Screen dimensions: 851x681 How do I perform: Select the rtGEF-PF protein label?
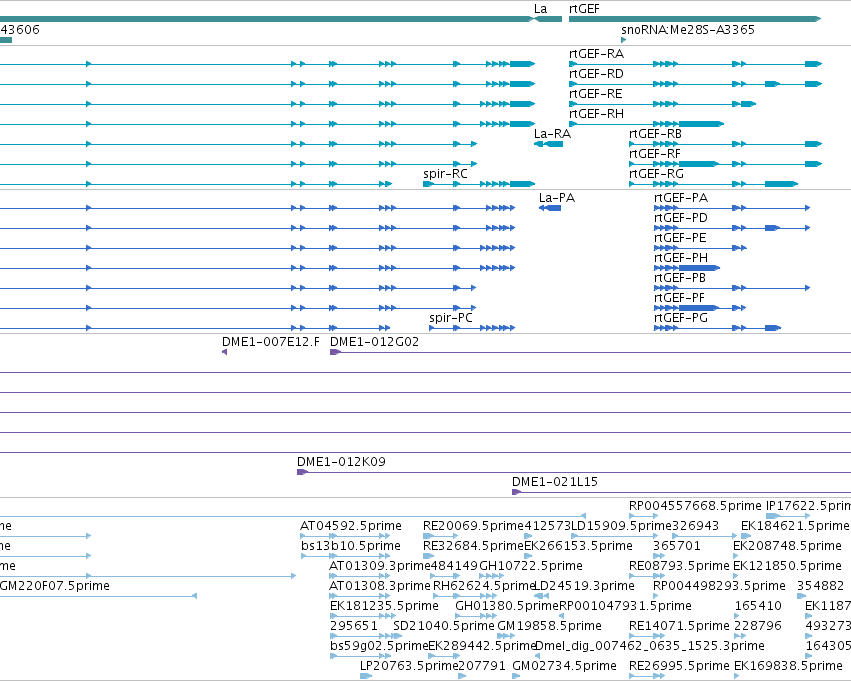point(679,298)
